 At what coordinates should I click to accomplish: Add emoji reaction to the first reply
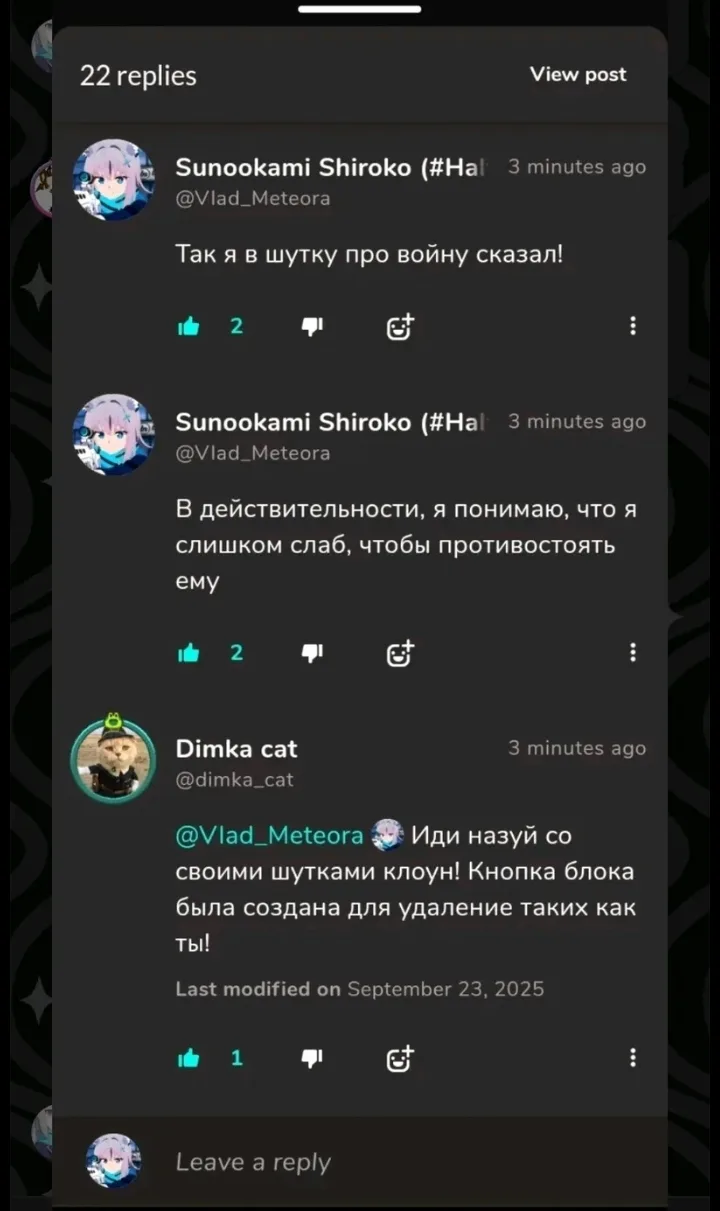[400, 326]
